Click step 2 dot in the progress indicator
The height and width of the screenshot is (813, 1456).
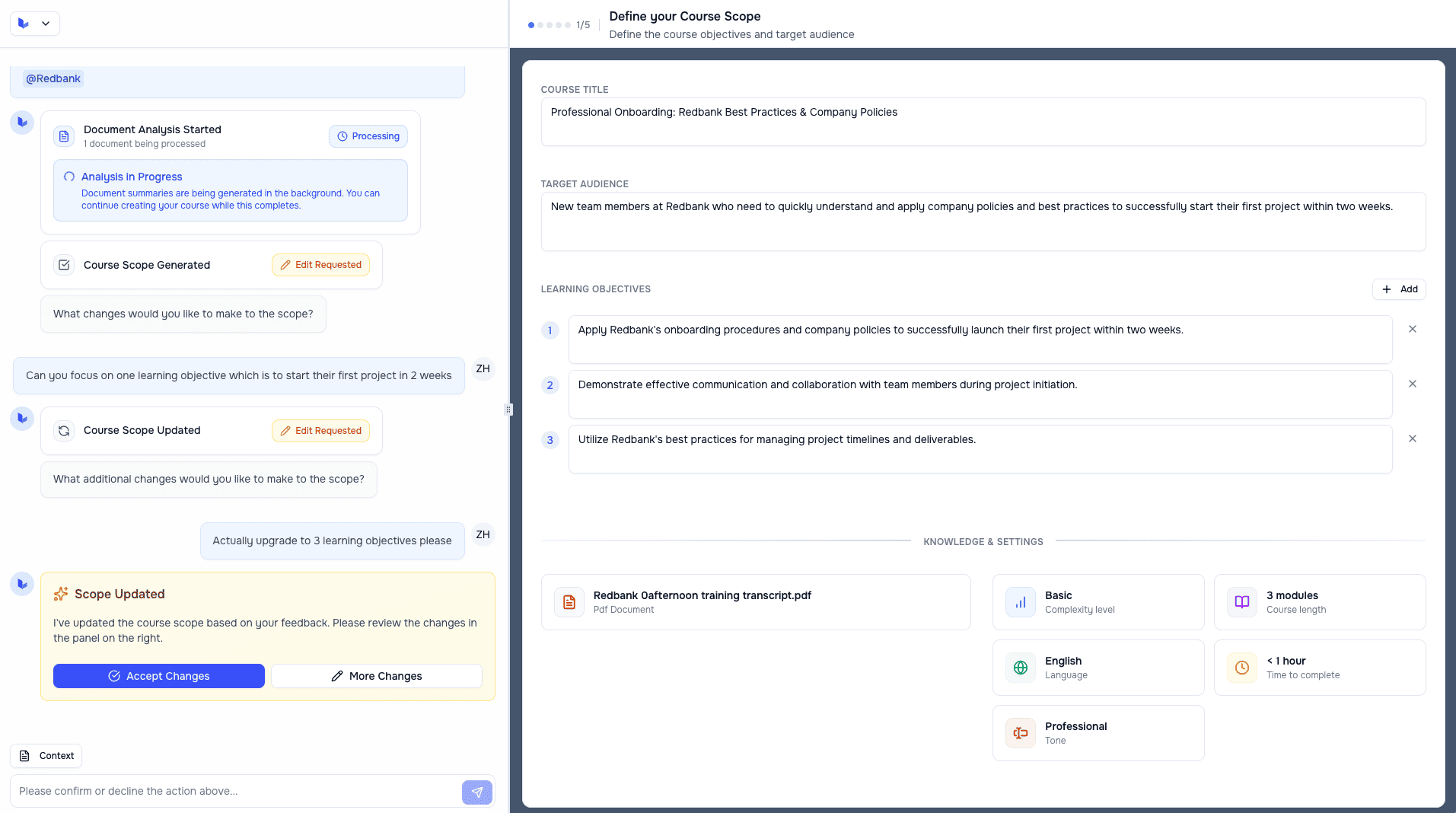pyautogui.click(x=540, y=24)
